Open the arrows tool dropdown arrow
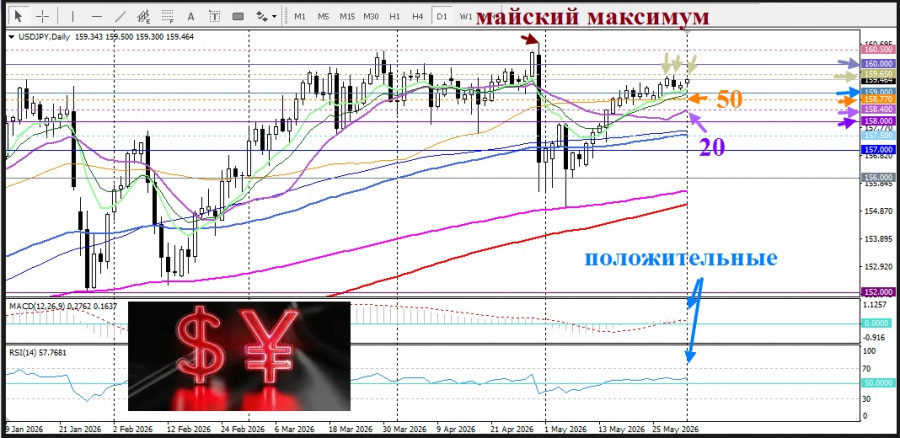This screenshot has height=438, width=900. pyautogui.click(x=274, y=17)
